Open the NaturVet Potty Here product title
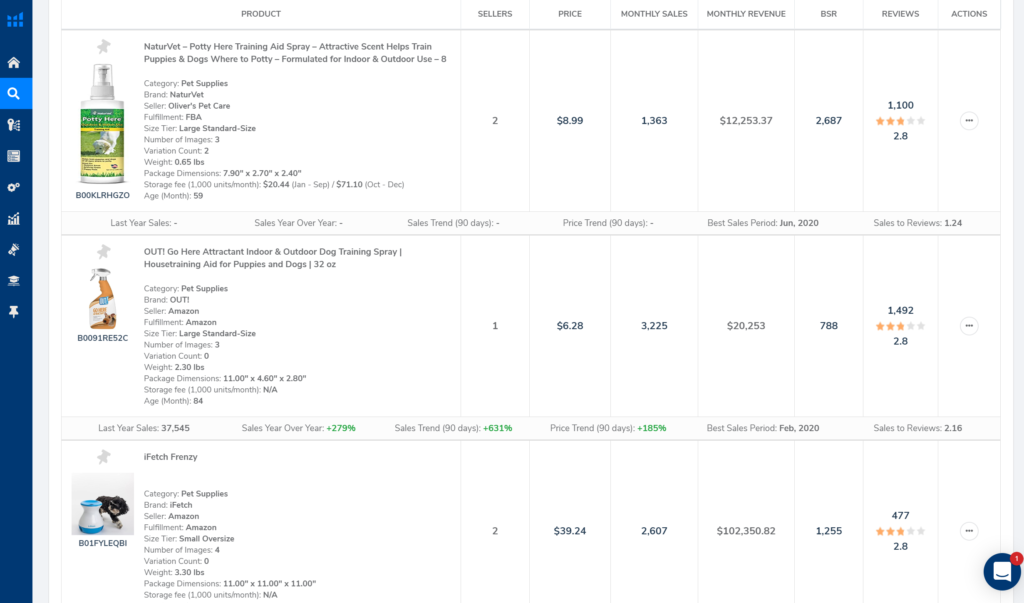The image size is (1024, 603). tap(294, 52)
